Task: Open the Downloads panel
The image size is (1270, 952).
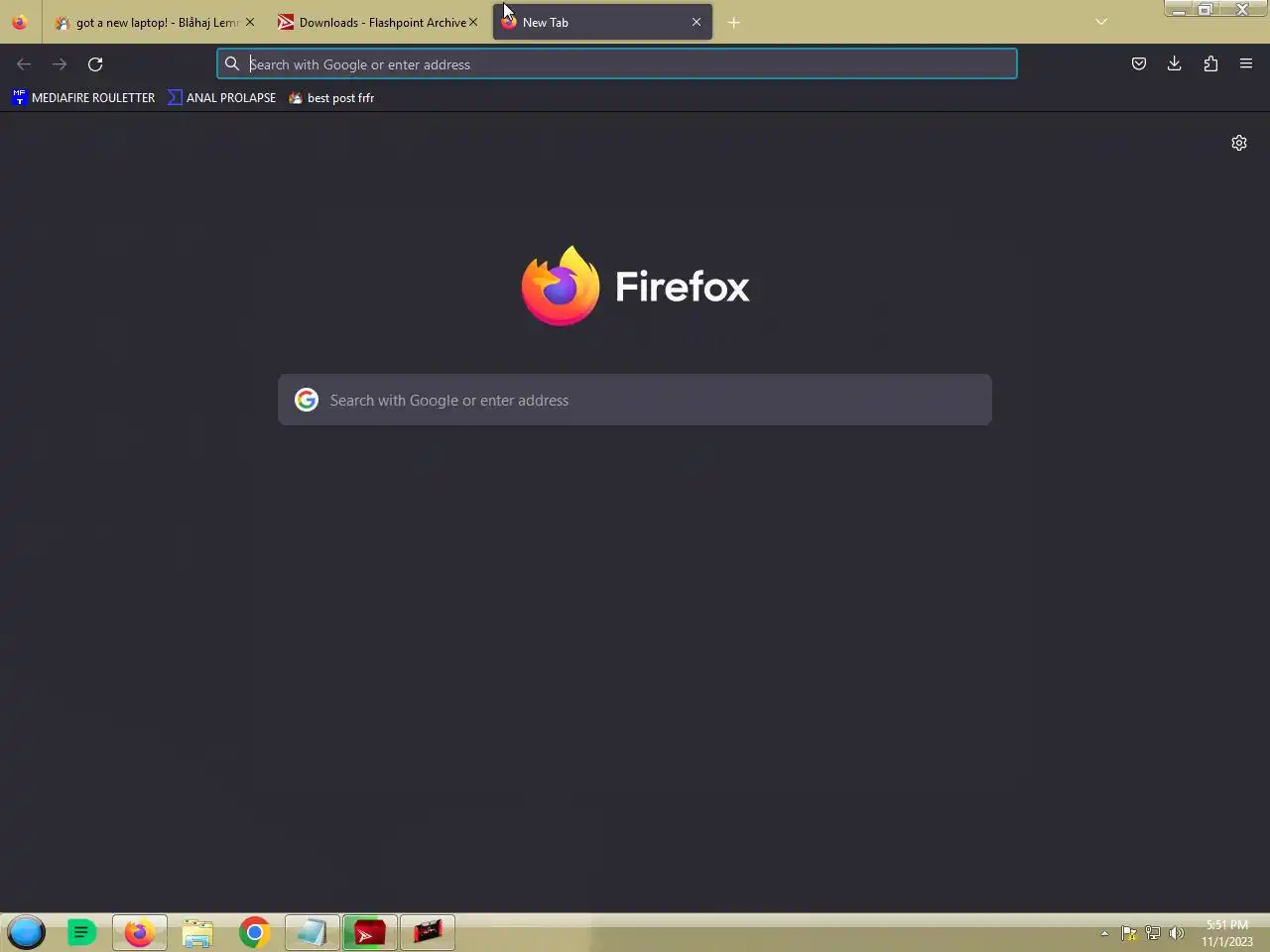Action: coord(1175,64)
